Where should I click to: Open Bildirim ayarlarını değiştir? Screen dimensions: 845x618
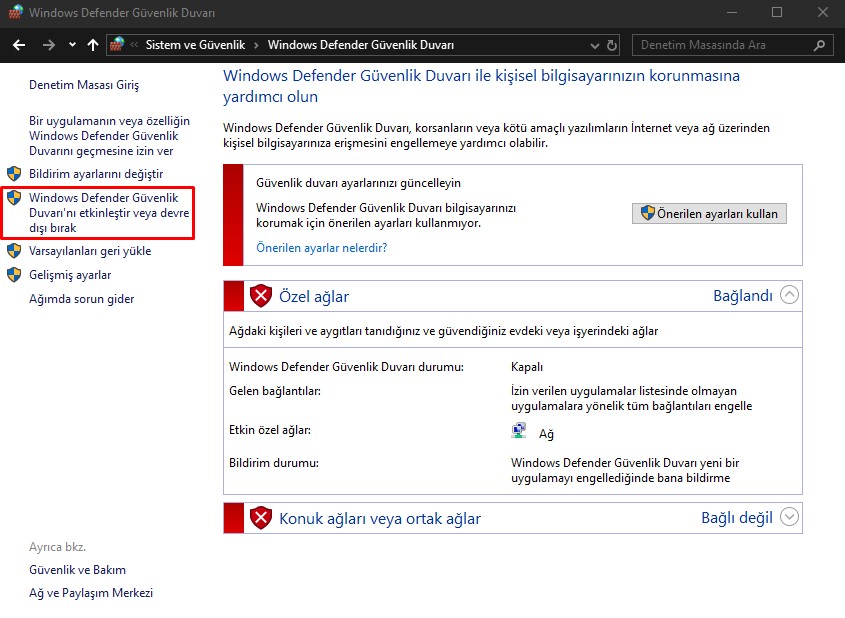point(96,174)
